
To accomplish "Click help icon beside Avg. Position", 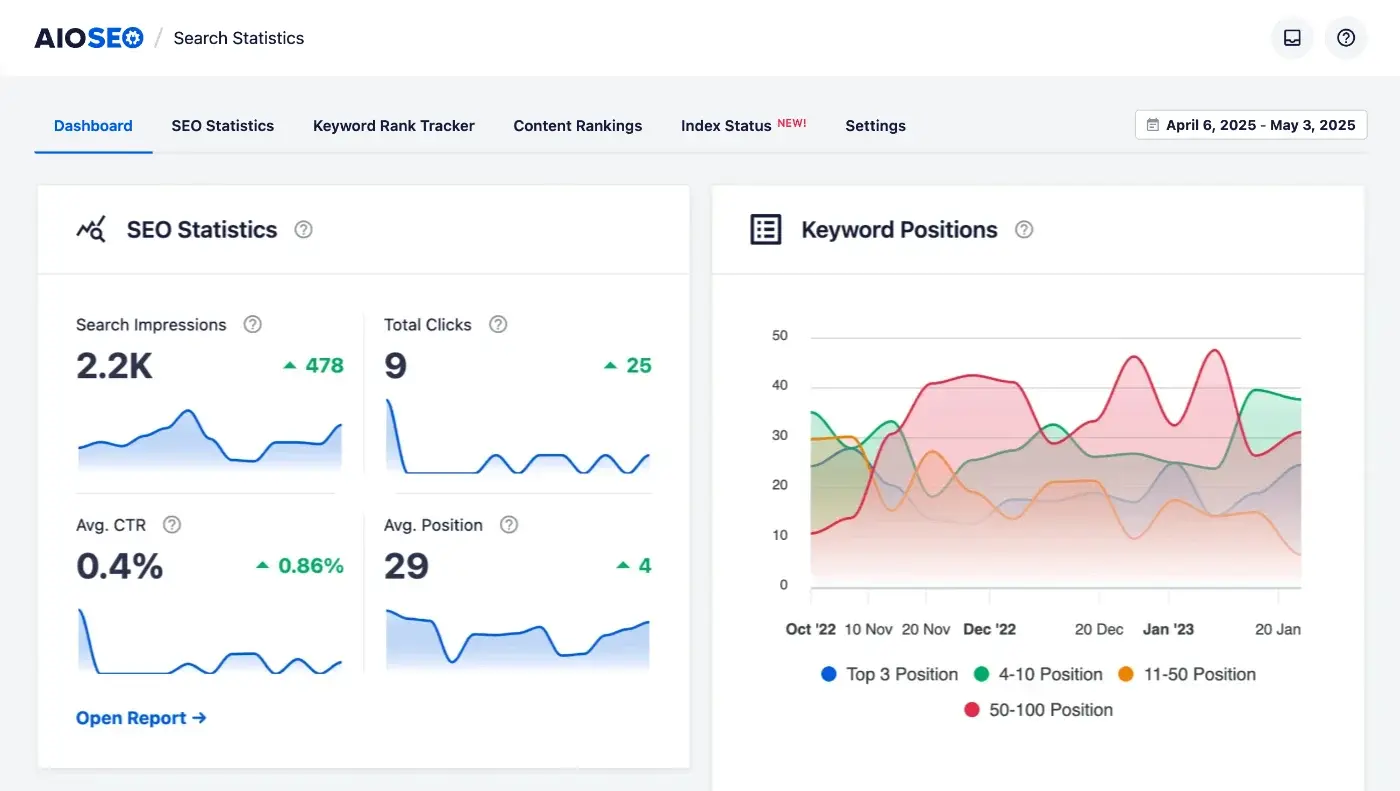I will [509, 525].
